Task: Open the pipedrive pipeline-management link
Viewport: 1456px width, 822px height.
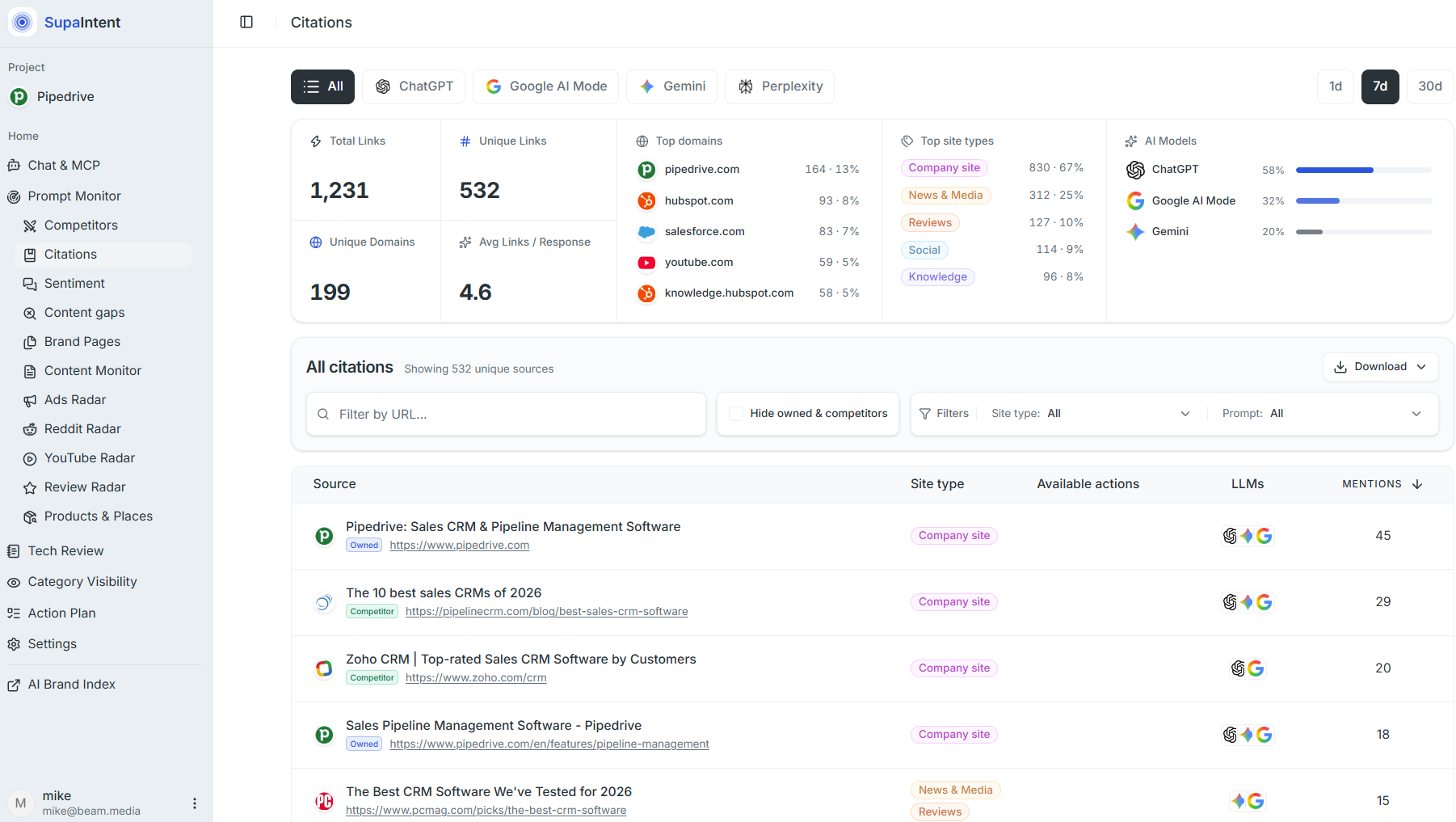Action: 549,744
